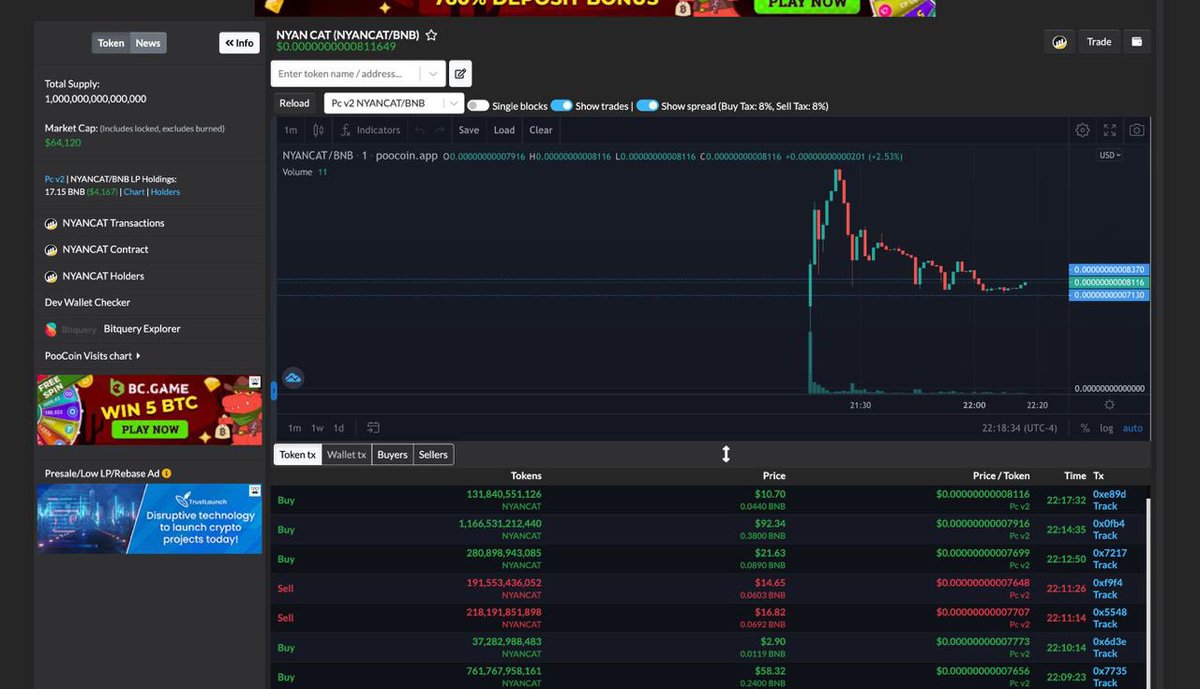Turn off the Show spread toggle
Screen dimensions: 1200x689
pyautogui.click(x=649, y=105)
